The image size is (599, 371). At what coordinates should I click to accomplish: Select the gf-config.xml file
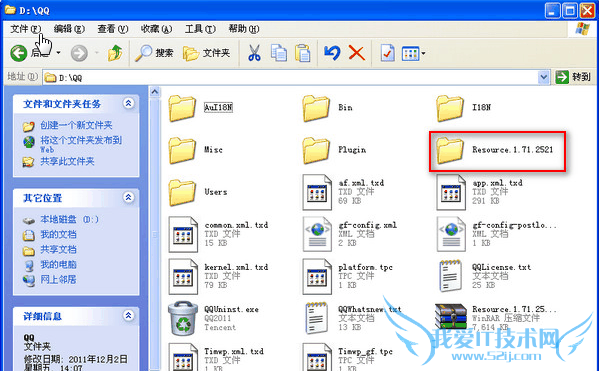pos(350,234)
